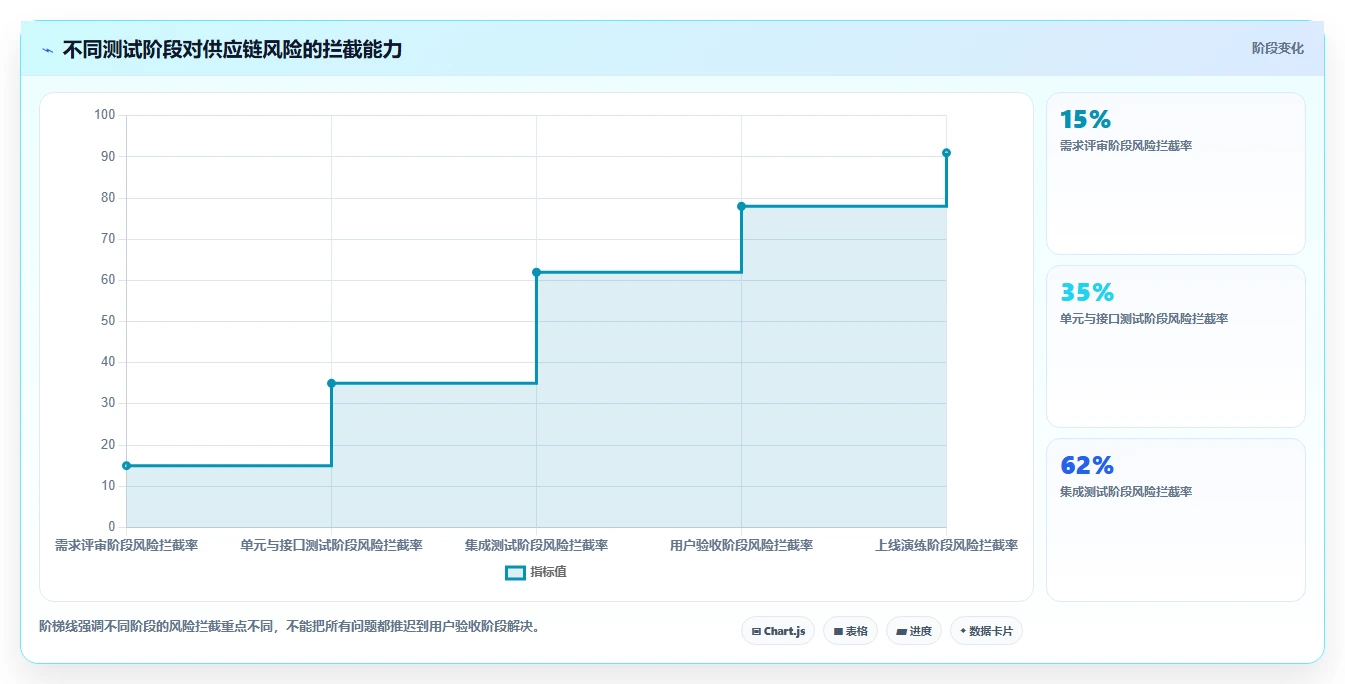Click data point for 集成测试阶段风险拦截率
This screenshot has height=684, width=1345.
(536, 272)
